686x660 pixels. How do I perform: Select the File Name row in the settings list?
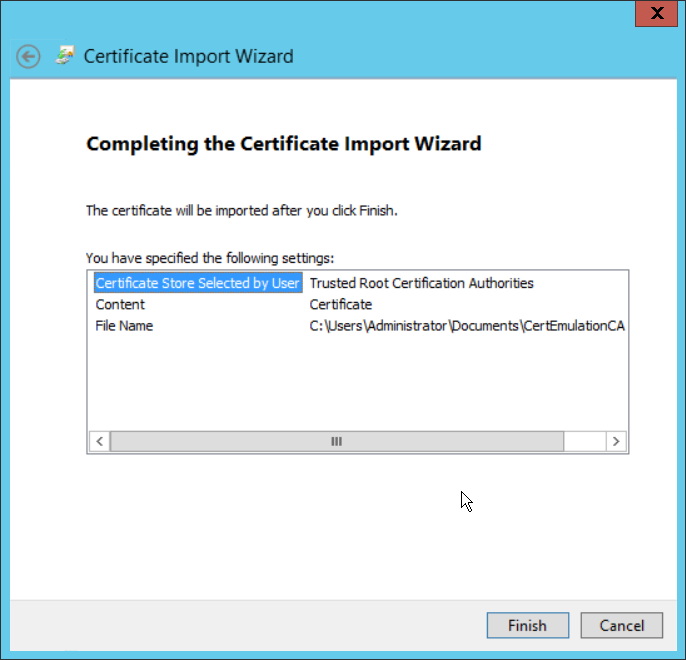coord(124,325)
